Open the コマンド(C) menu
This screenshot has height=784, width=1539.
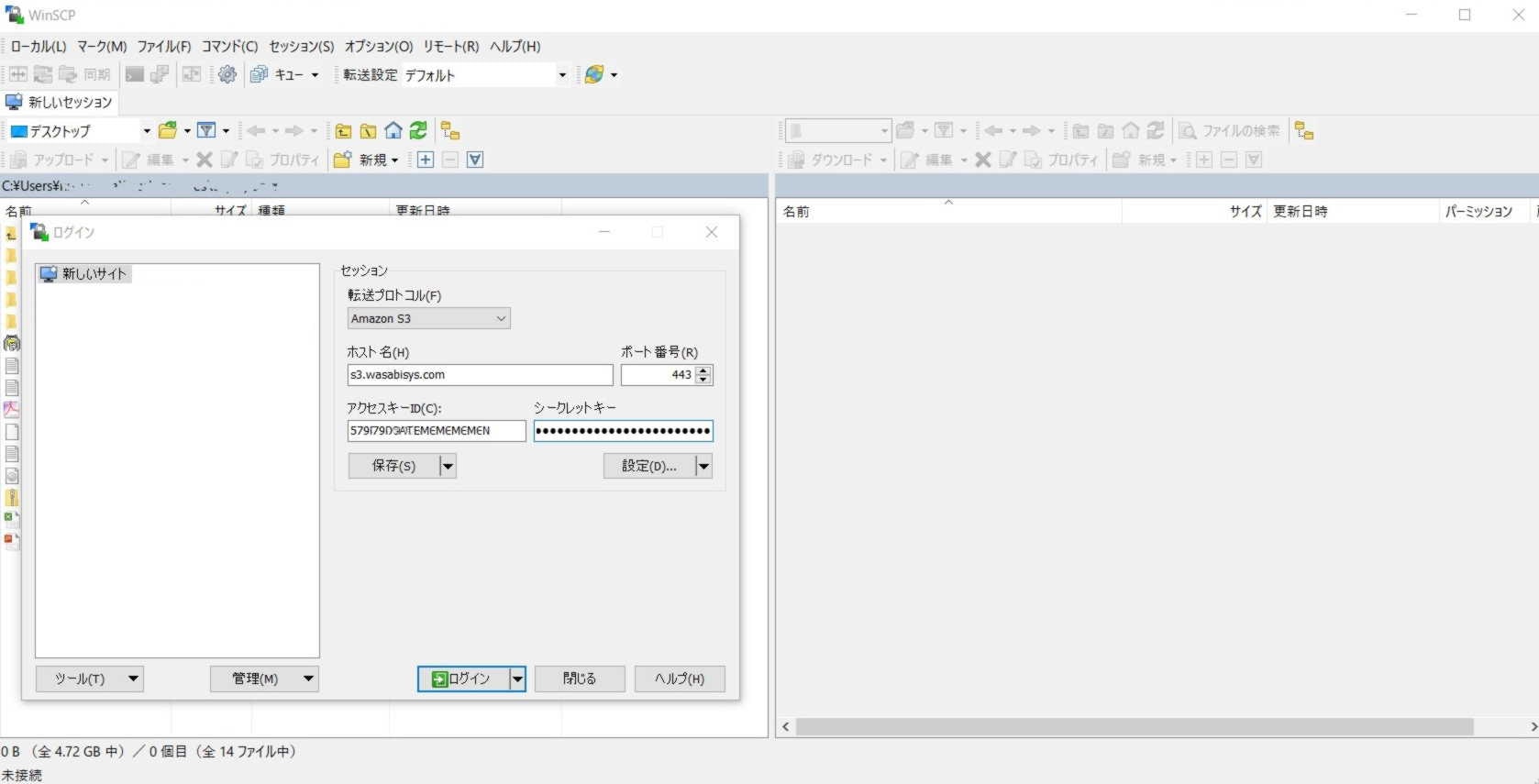pyautogui.click(x=229, y=46)
